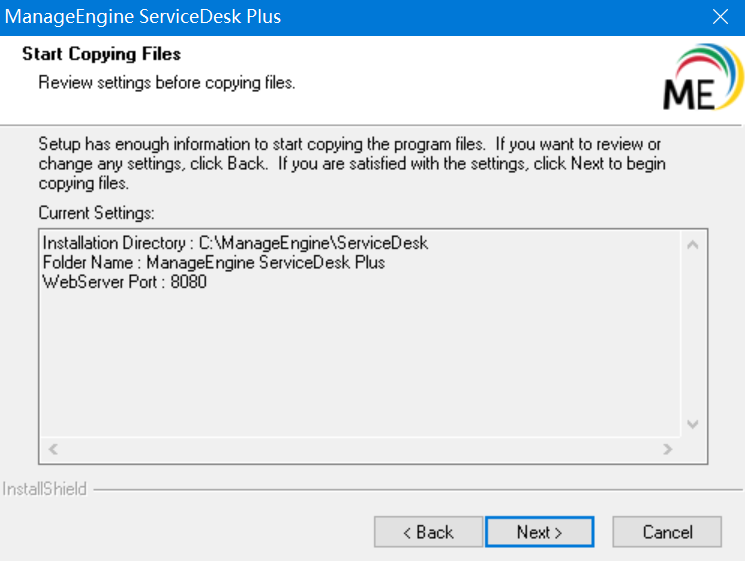
Task: Click the Current Settings label
Action: tap(97, 213)
